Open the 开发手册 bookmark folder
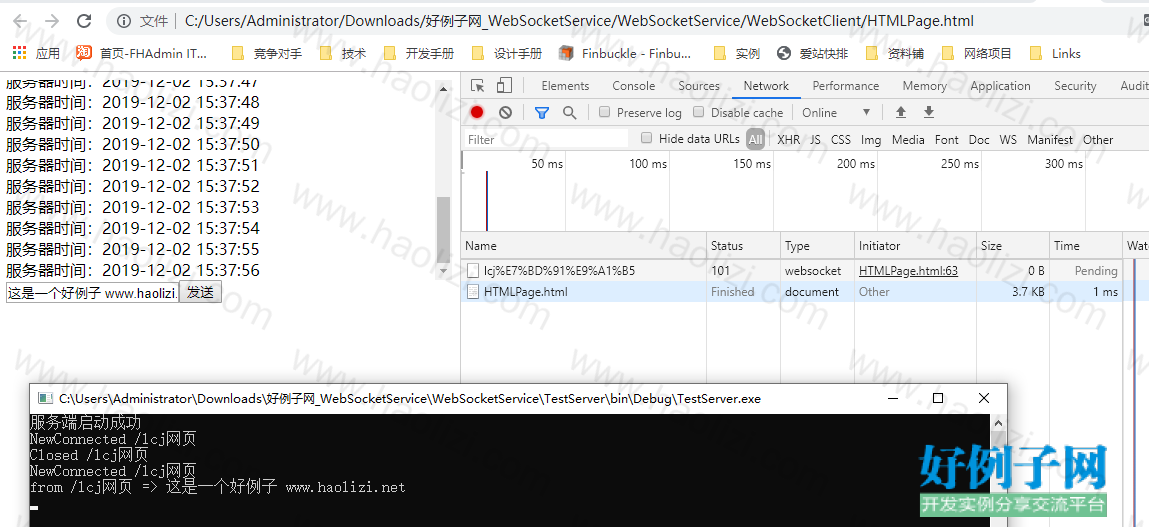Viewport: 1149px width, 527px height. (418, 54)
